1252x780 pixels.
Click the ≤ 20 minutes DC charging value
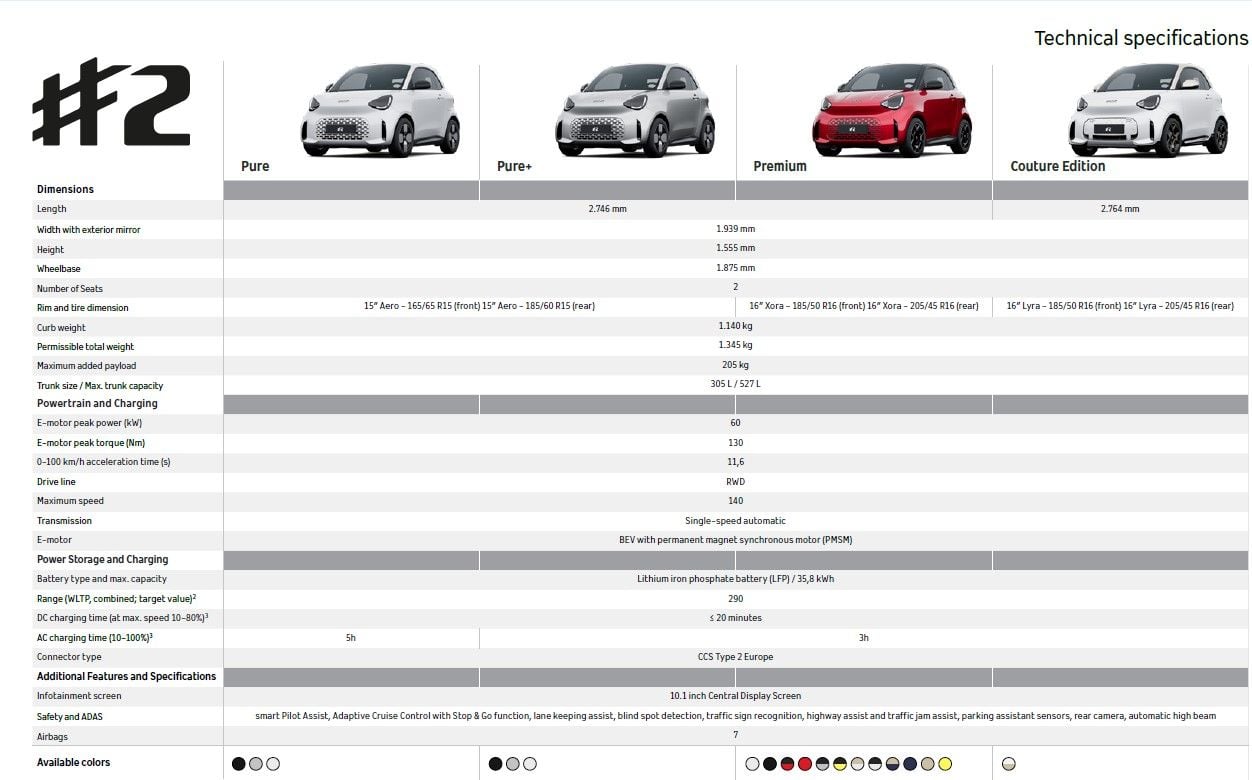point(736,618)
